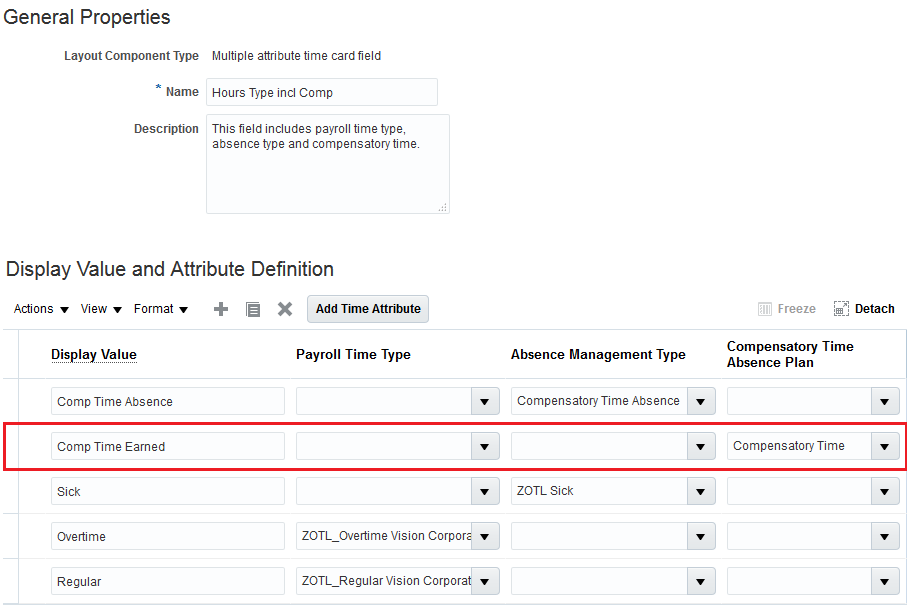Click the Name input field
The width and height of the screenshot is (907, 607).
coord(321,92)
